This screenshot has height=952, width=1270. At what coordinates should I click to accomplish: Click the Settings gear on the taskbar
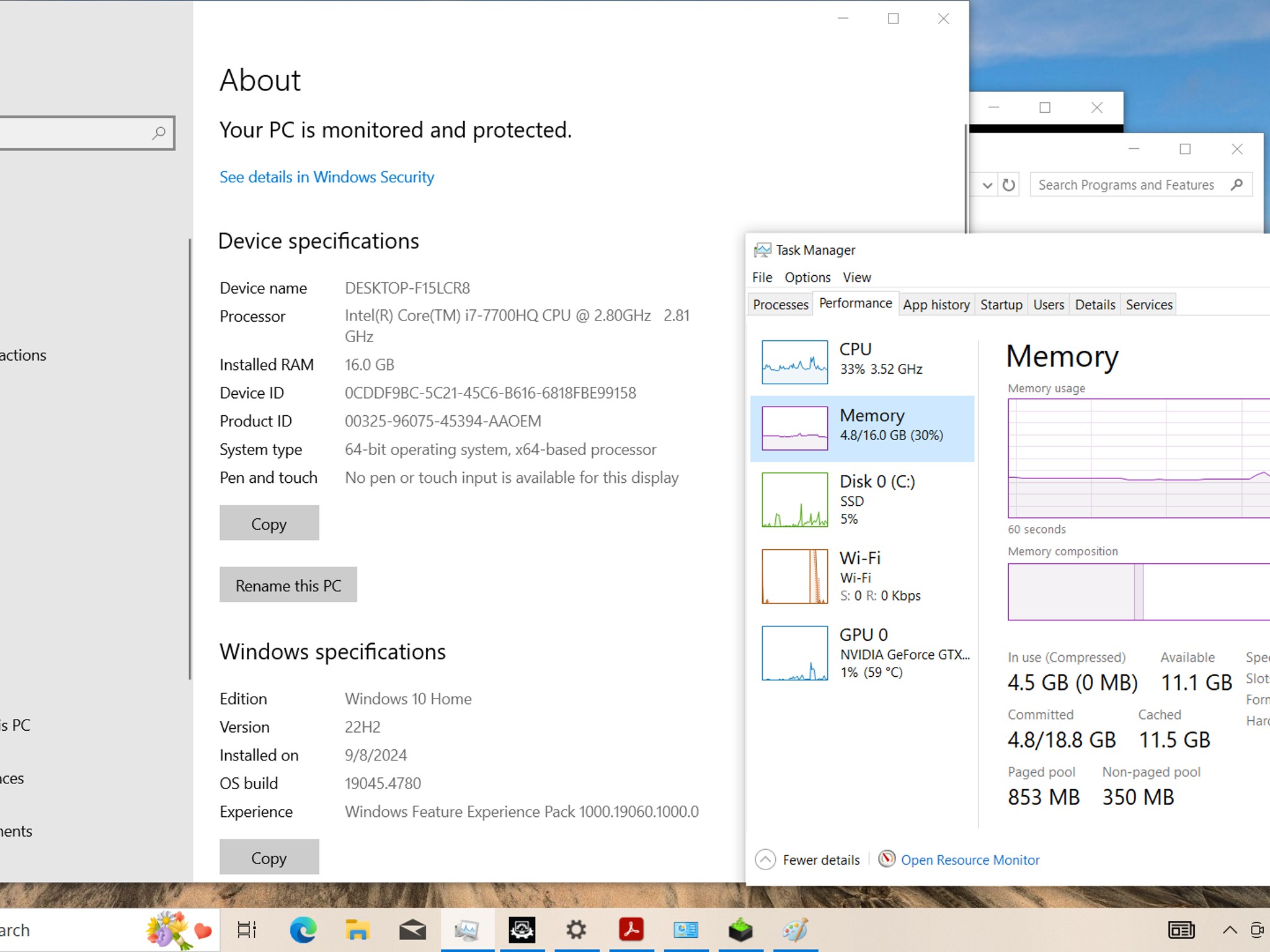(576, 930)
